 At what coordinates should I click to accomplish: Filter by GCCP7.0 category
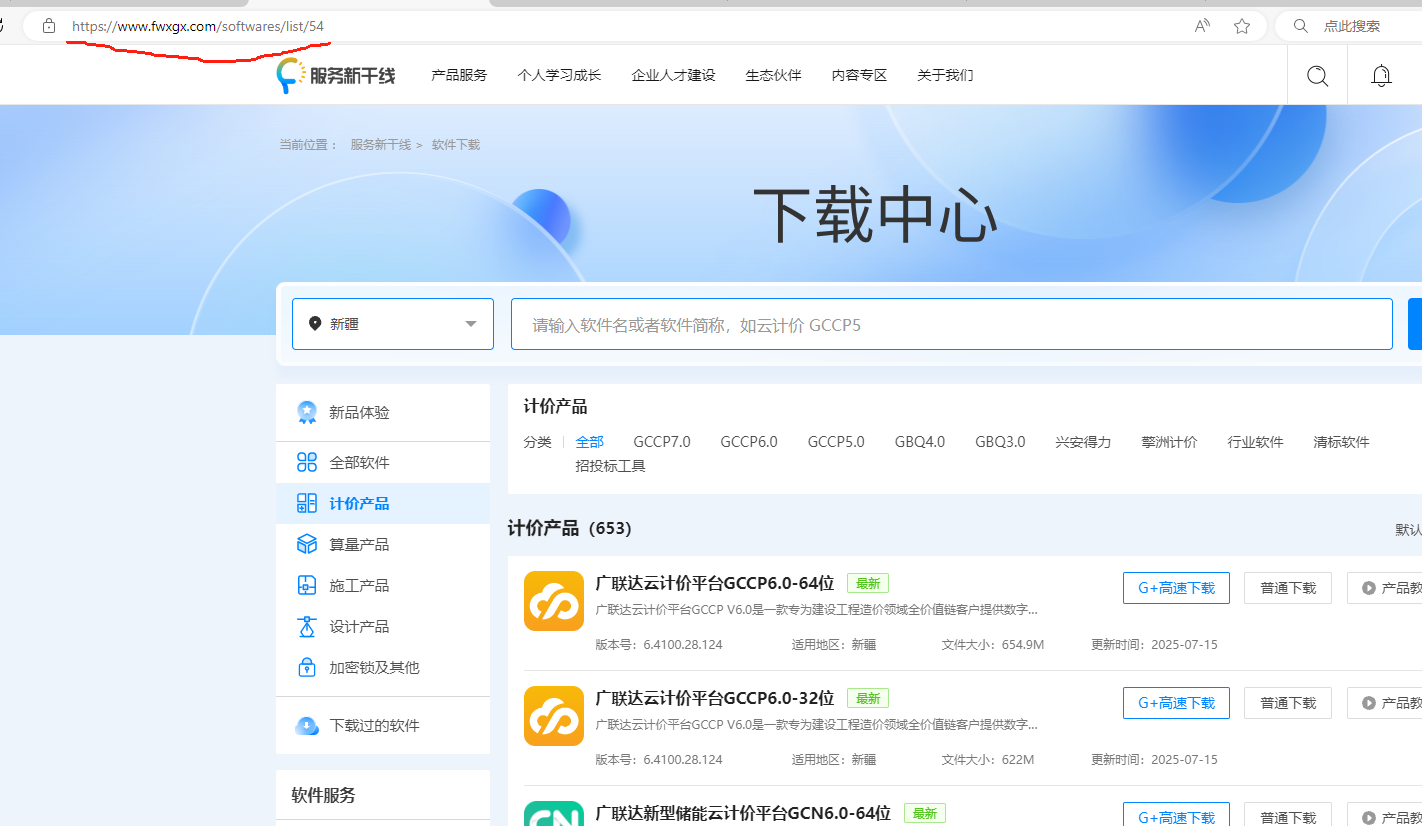pos(662,442)
